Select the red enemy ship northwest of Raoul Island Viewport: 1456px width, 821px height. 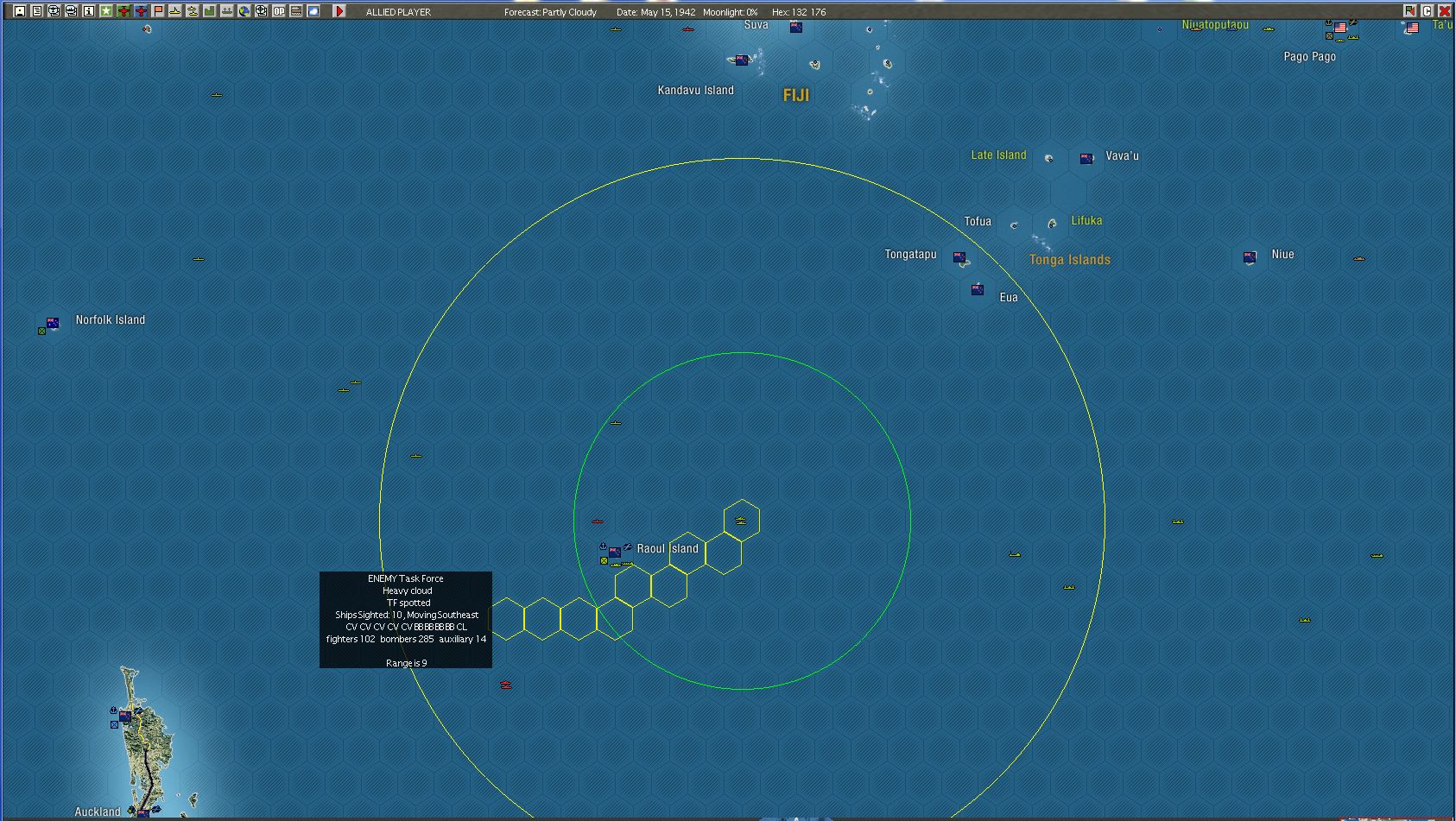click(597, 521)
